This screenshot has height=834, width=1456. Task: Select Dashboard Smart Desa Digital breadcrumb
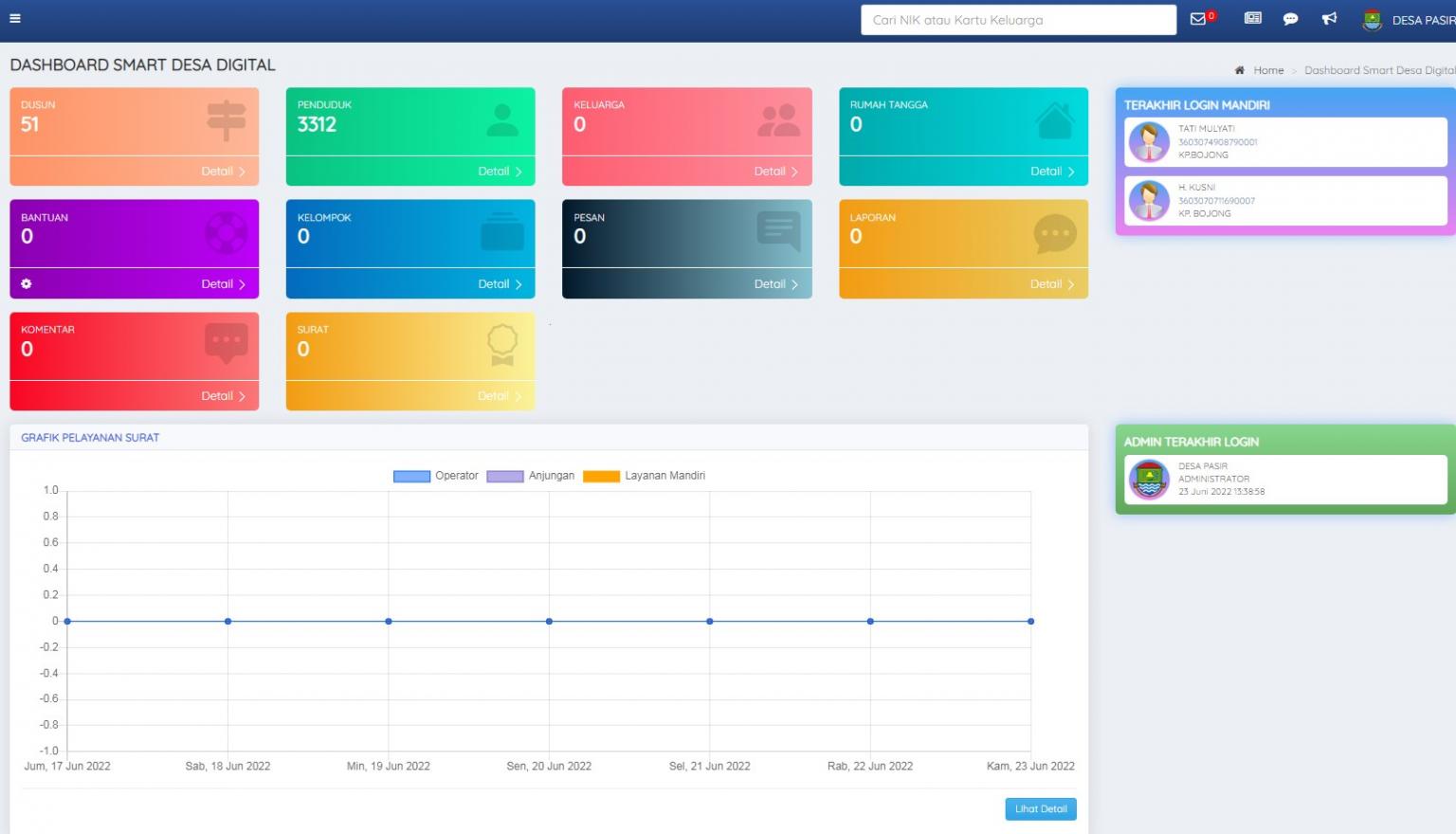tap(1378, 70)
